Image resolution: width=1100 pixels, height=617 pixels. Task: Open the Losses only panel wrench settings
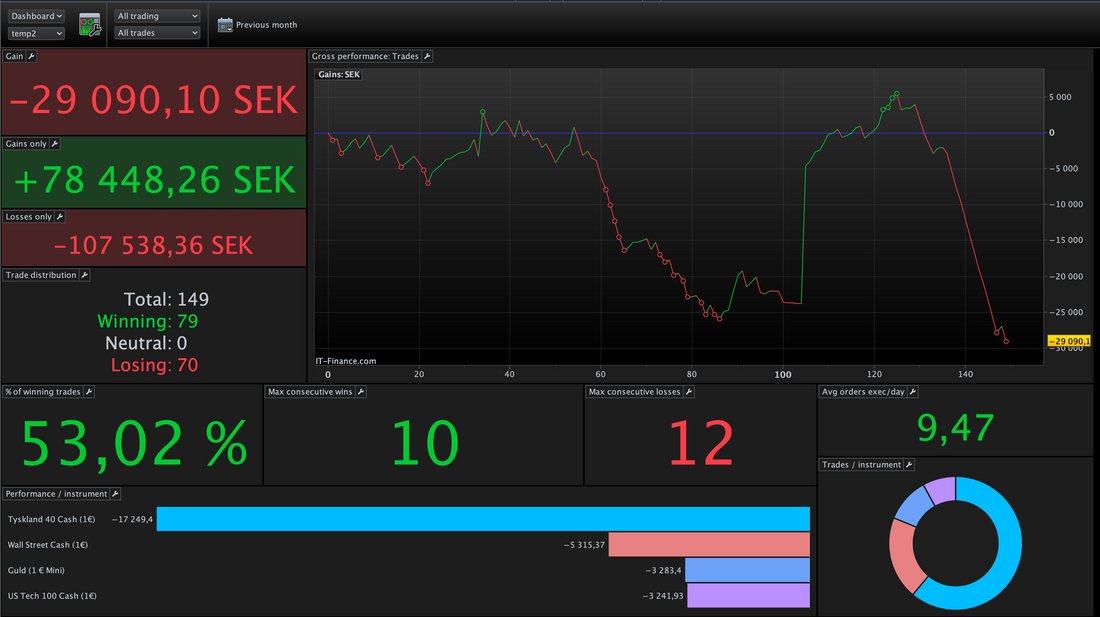(x=60, y=217)
